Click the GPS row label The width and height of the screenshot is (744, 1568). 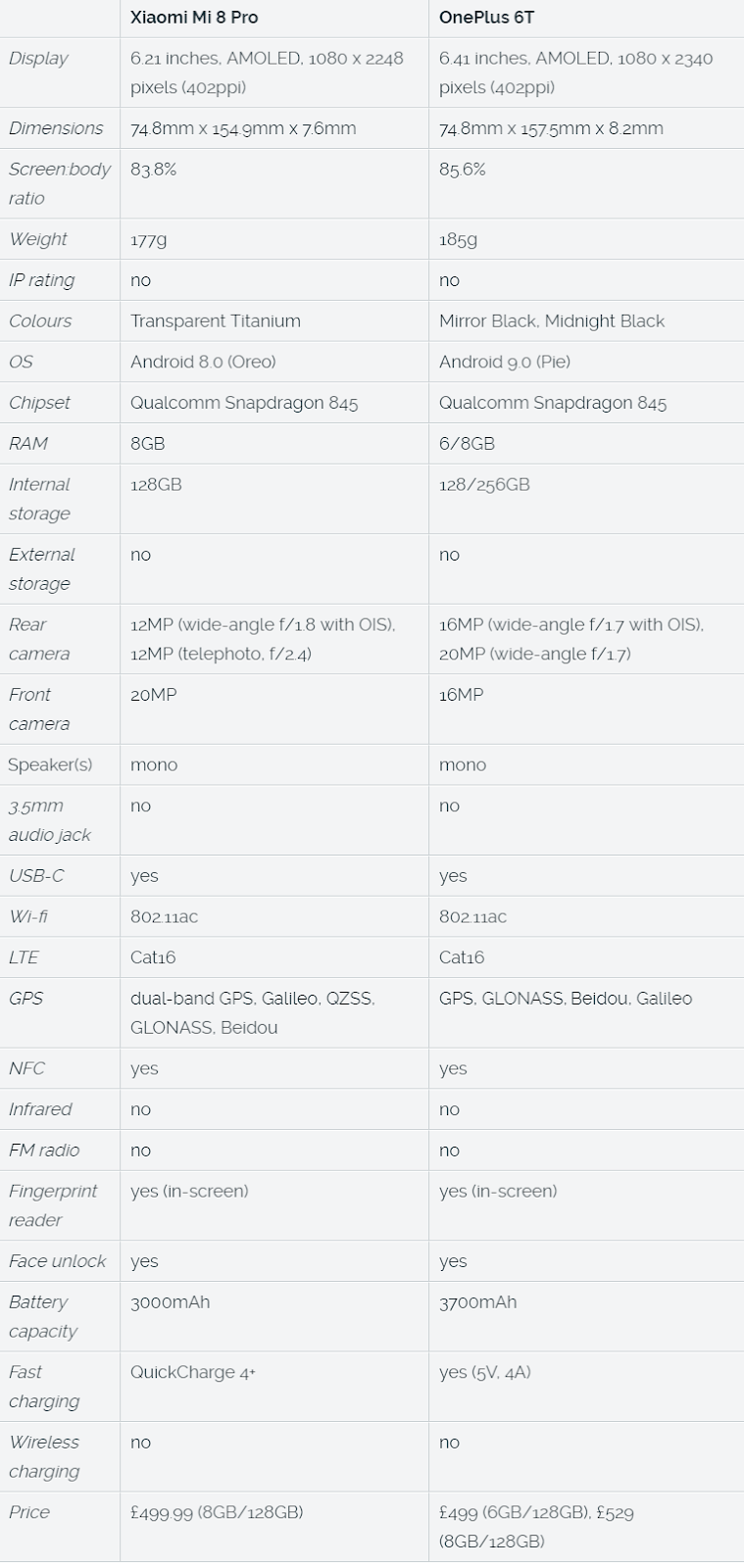(25, 999)
